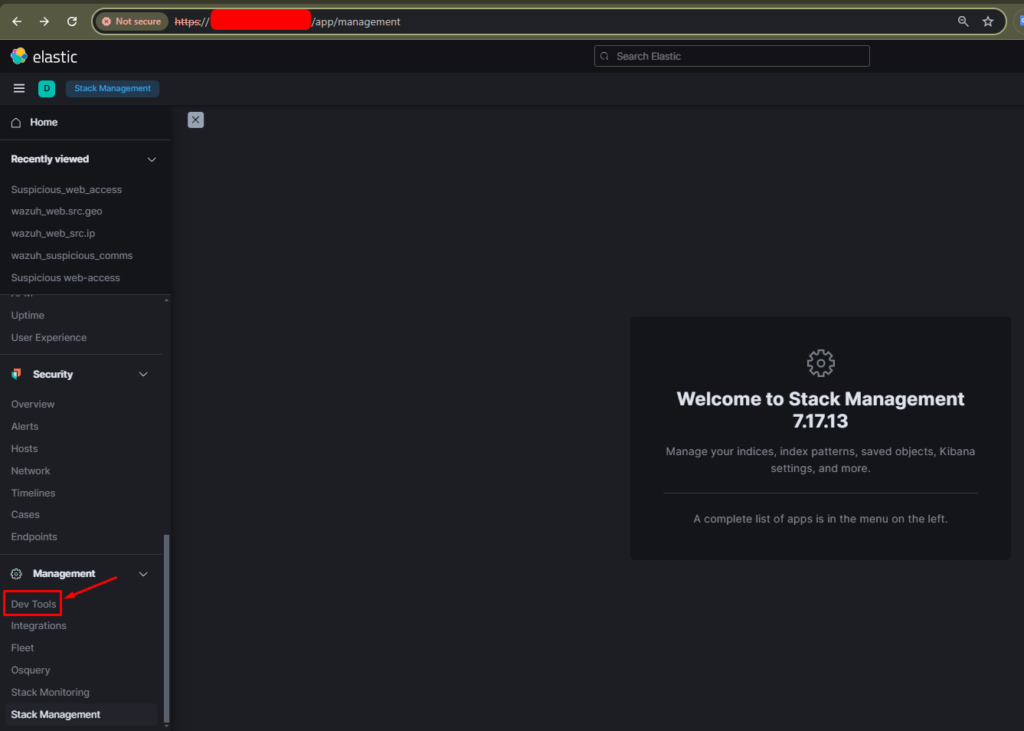Open the hamburger navigation menu
The image size is (1024, 731).
(19, 88)
